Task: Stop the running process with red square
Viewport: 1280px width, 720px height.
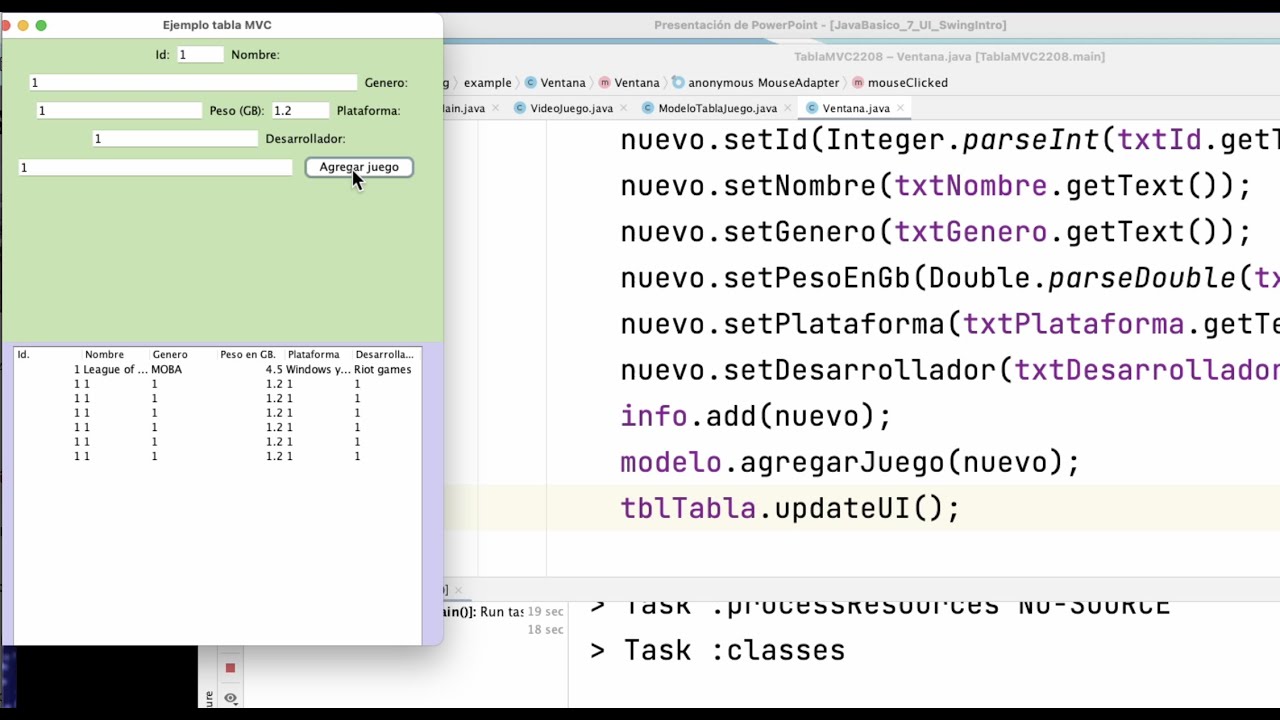Action: [x=230, y=668]
